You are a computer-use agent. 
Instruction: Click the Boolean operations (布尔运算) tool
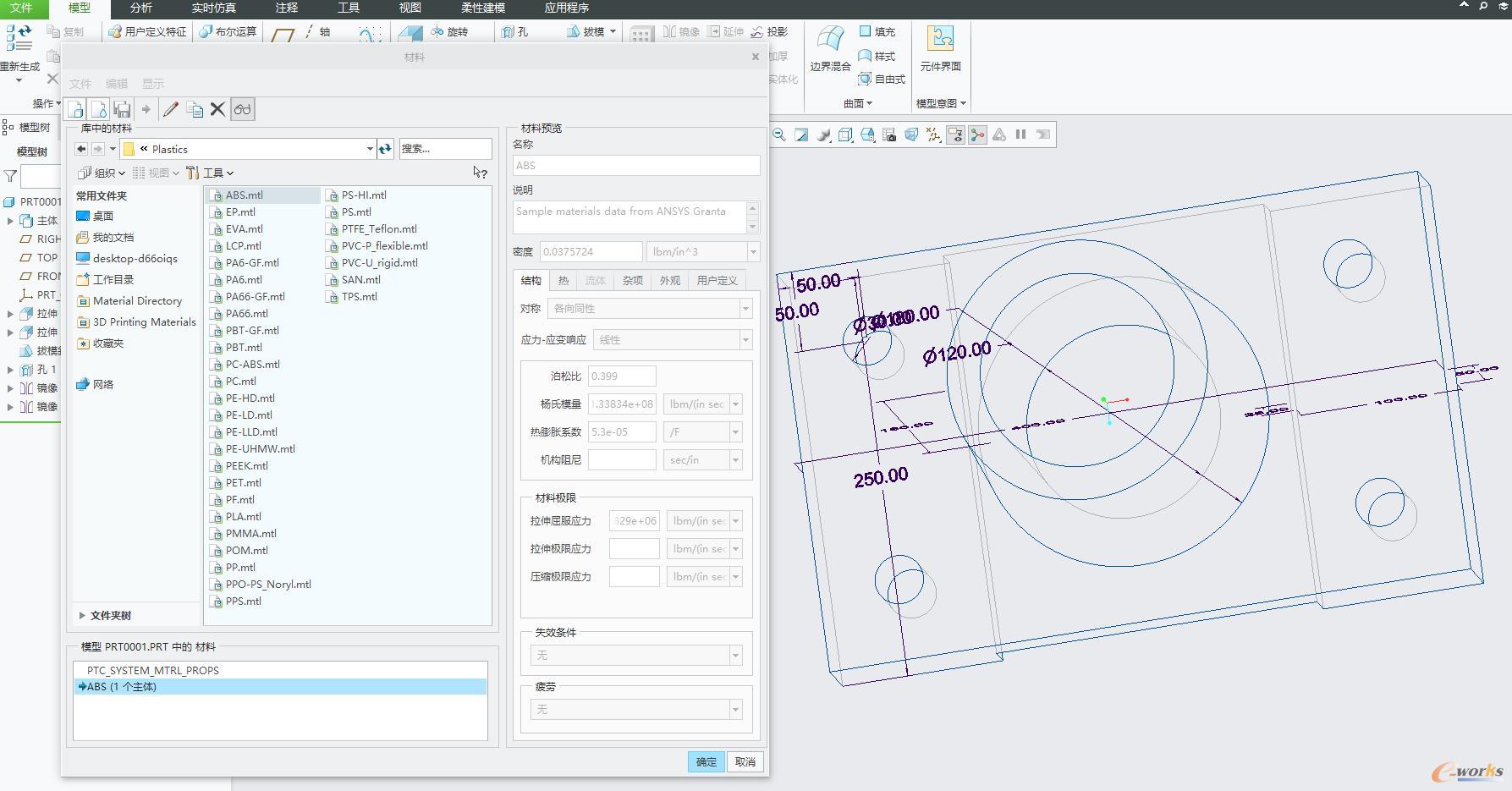[228, 32]
